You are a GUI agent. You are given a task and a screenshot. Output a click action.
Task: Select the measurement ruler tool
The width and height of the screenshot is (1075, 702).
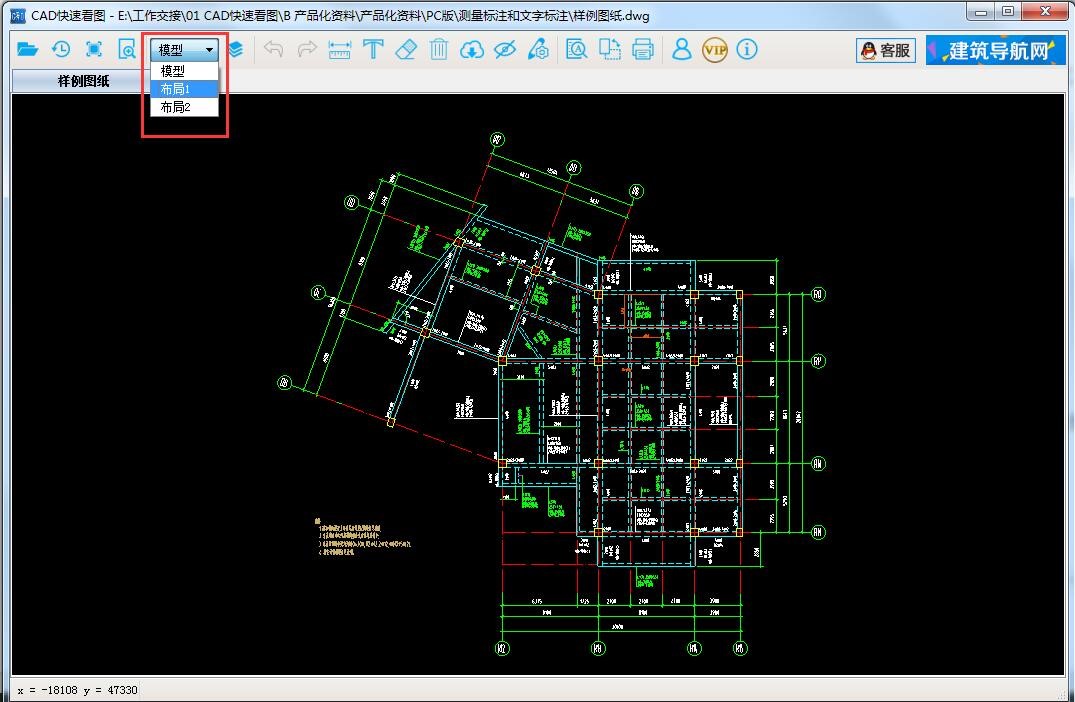340,49
